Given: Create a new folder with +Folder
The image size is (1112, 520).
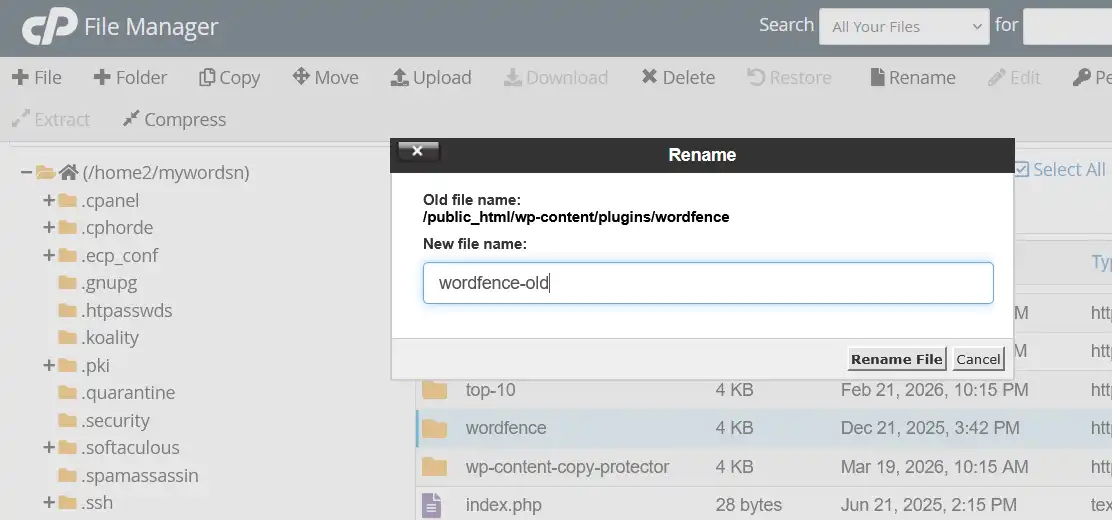Looking at the screenshot, I should click(130, 77).
